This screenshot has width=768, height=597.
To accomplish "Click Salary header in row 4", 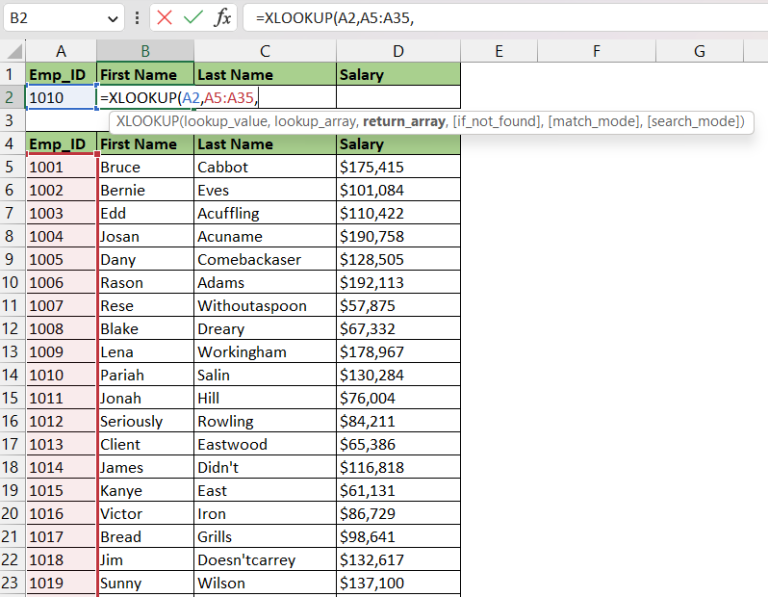I will [x=398, y=144].
